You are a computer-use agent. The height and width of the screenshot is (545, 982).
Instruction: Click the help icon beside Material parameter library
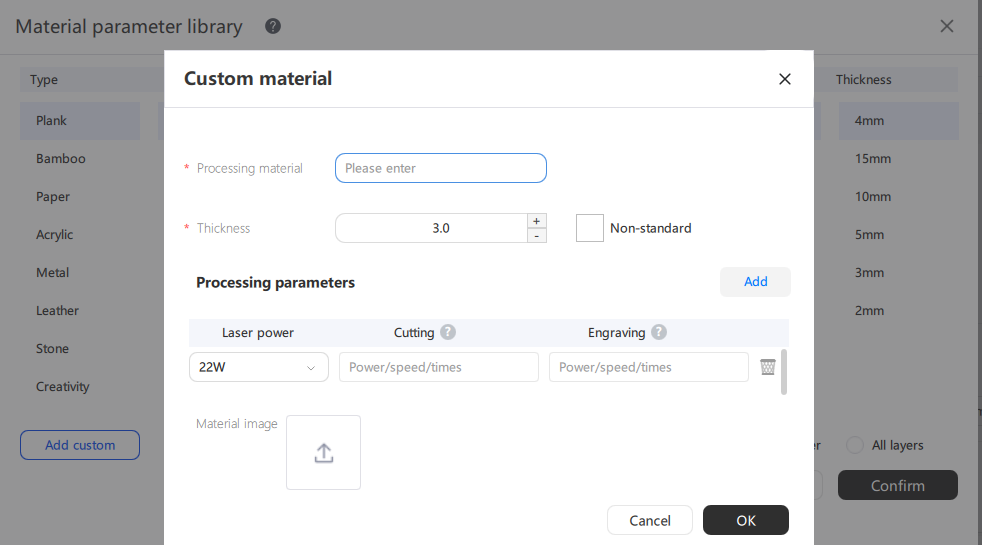pos(273,26)
